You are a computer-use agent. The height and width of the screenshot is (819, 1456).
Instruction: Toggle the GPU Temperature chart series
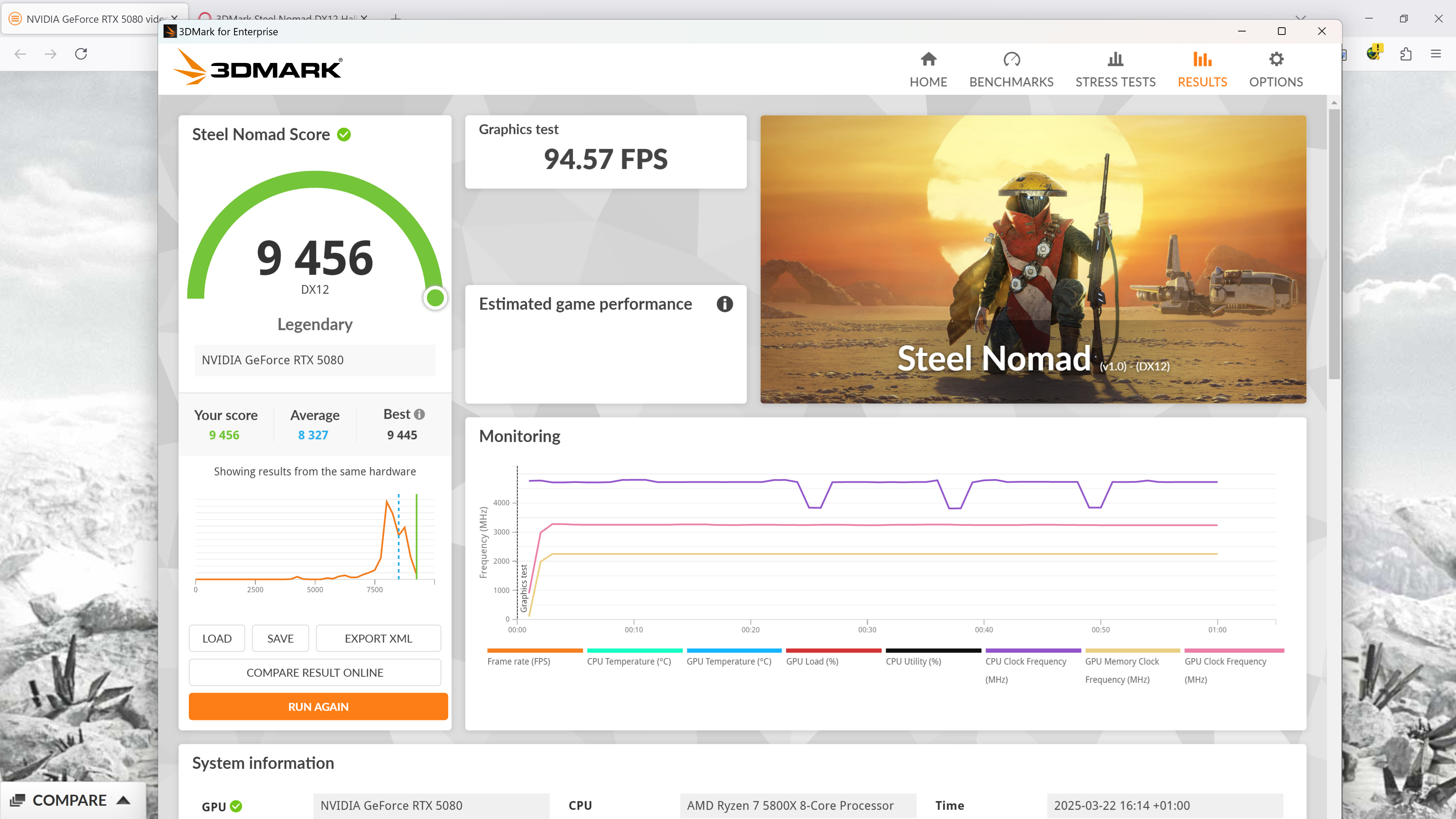pyautogui.click(x=728, y=661)
